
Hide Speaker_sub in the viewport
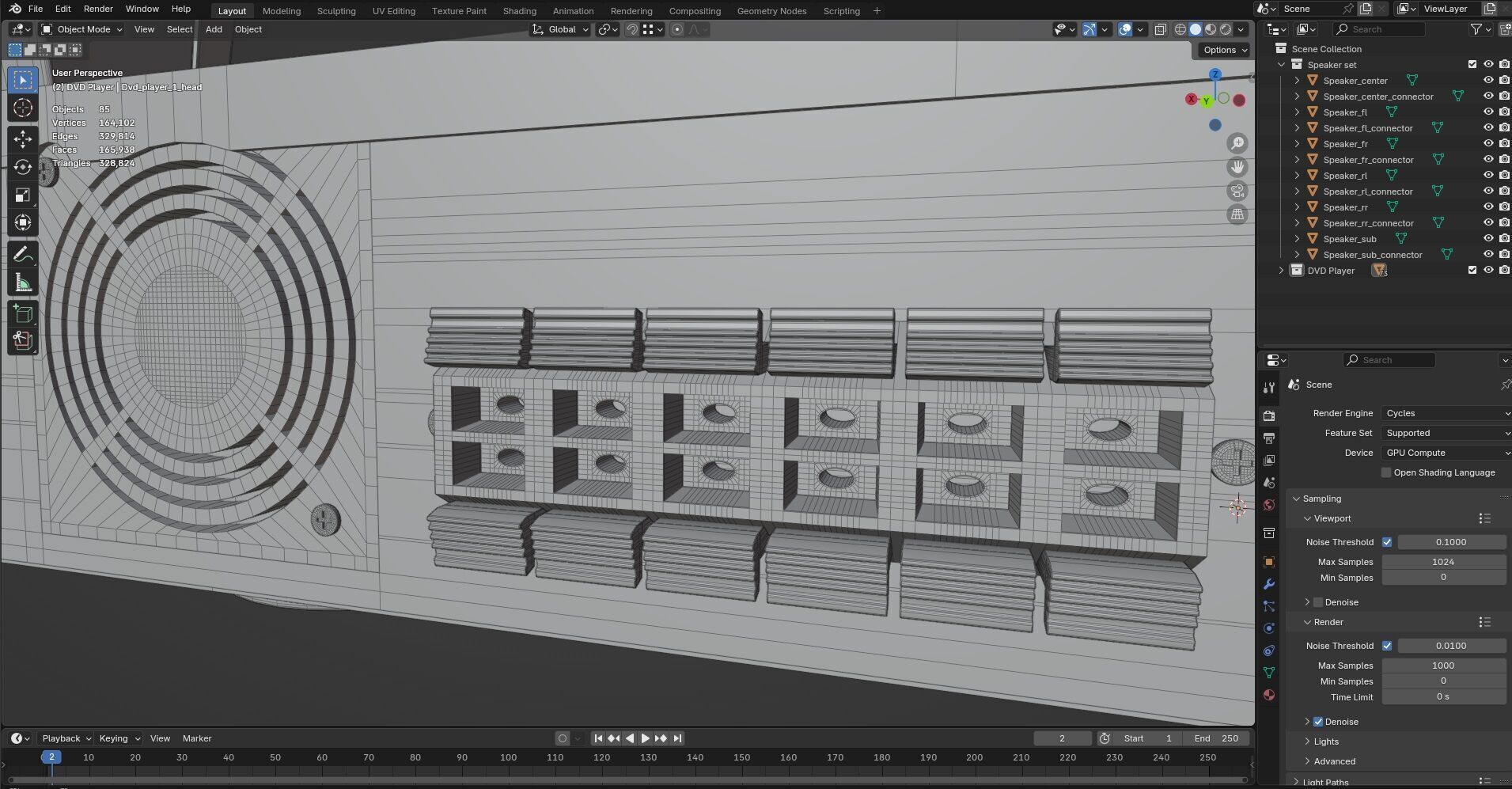pos(1488,238)
